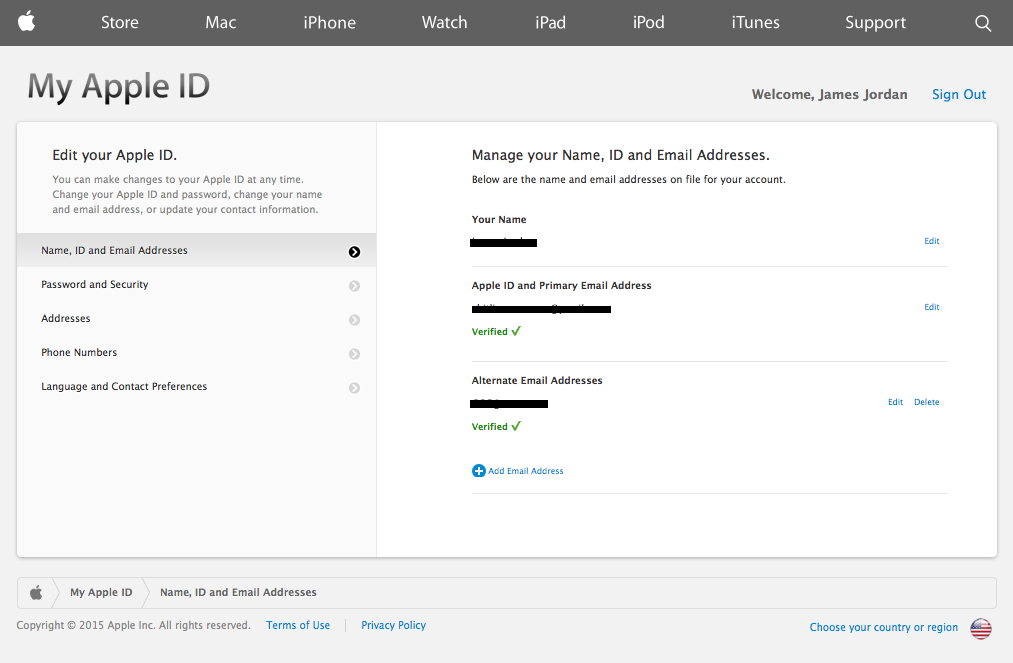Open iTunes in the navigation bar

pos(755,23)
